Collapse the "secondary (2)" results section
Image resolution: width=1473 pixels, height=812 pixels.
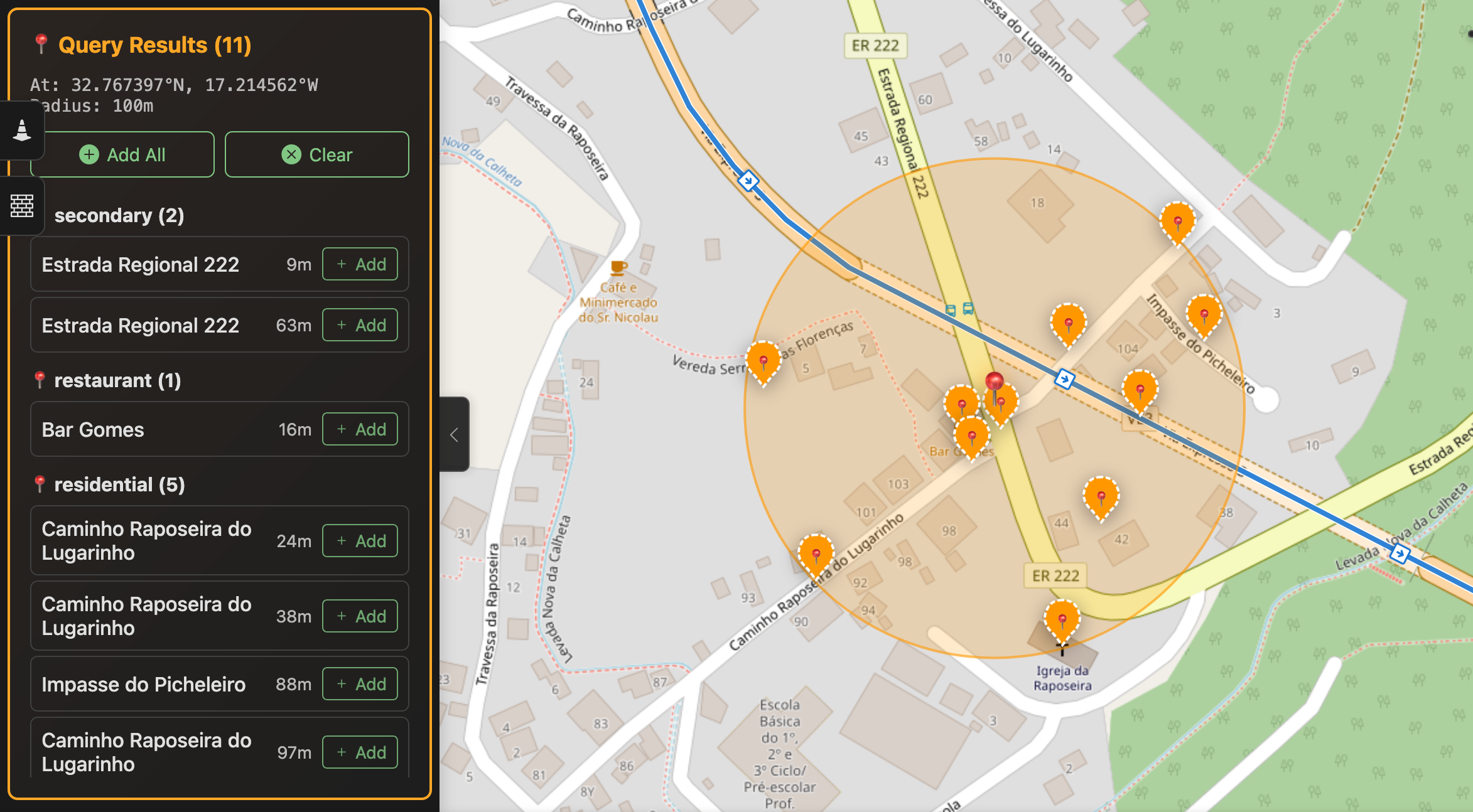coord(119,215)
